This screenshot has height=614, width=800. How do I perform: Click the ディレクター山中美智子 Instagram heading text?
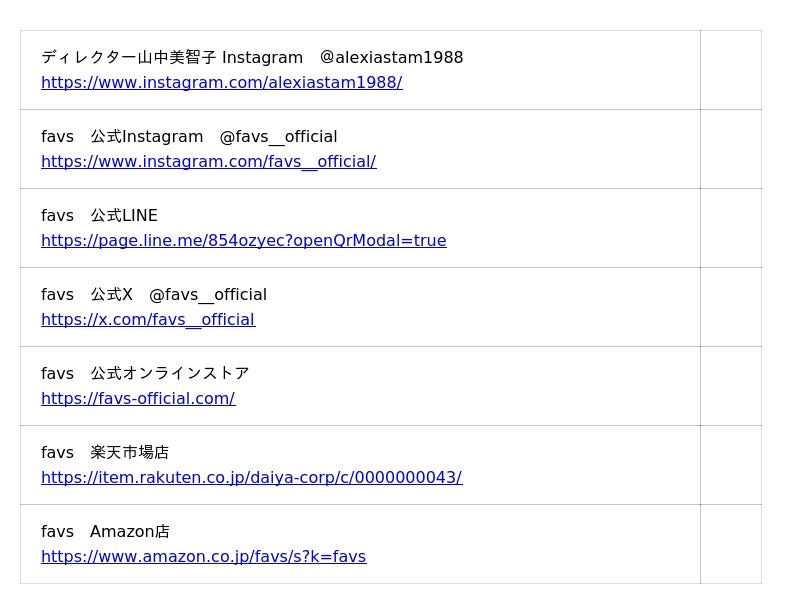tap(252, 58)
